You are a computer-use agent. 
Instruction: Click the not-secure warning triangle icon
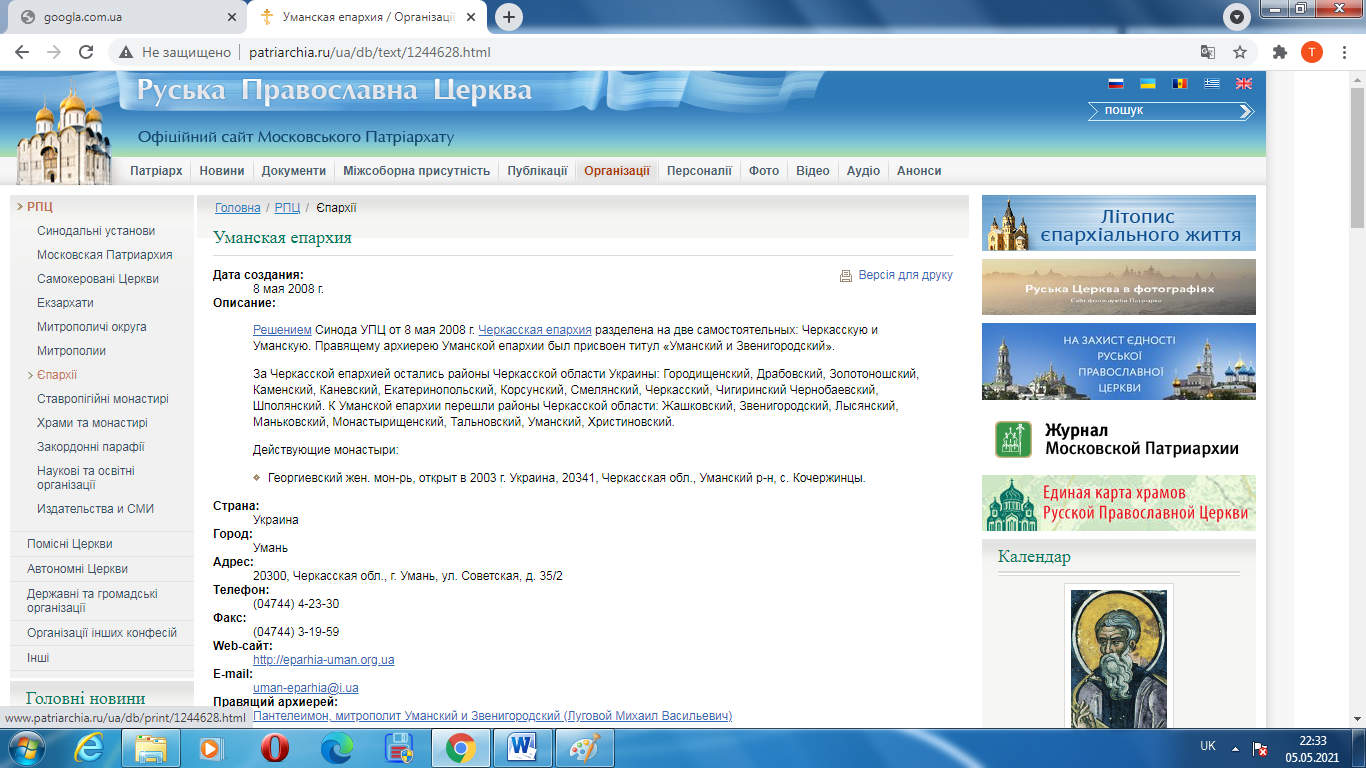point(126,52)
